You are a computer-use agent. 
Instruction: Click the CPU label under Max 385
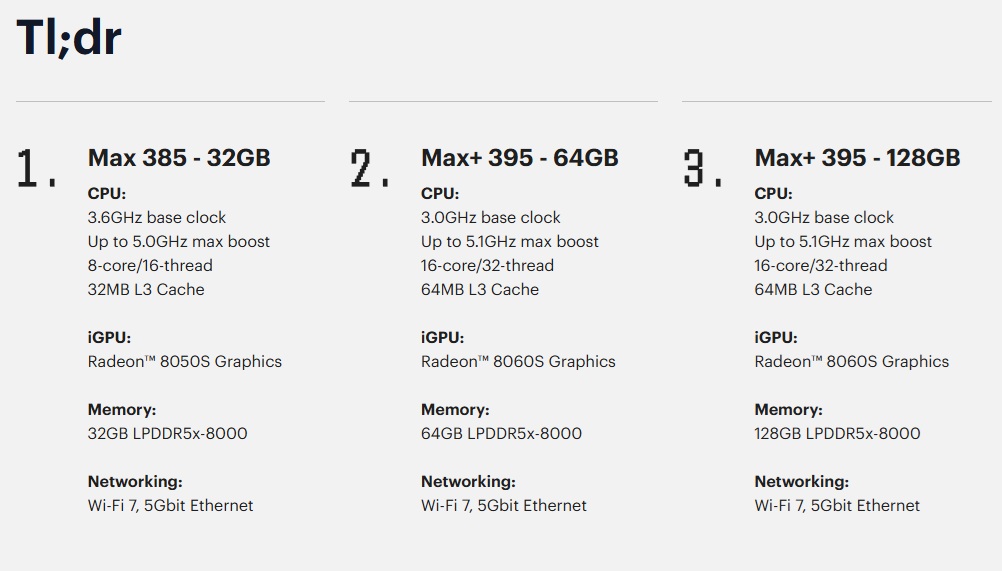107,194
